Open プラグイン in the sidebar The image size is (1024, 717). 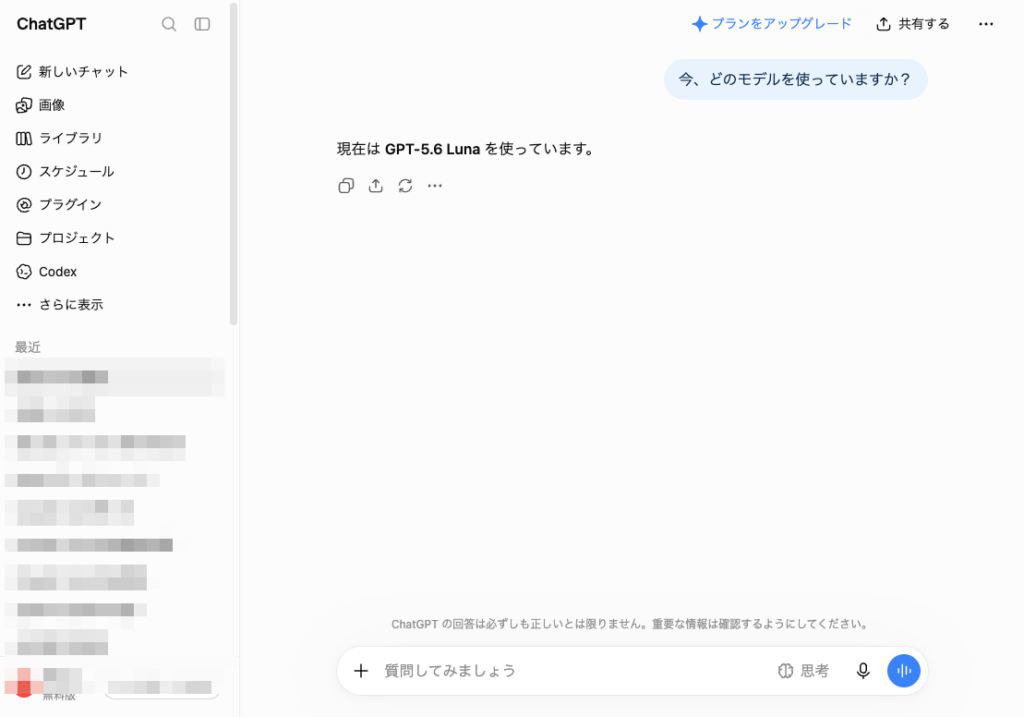click(x=59, y=205)
